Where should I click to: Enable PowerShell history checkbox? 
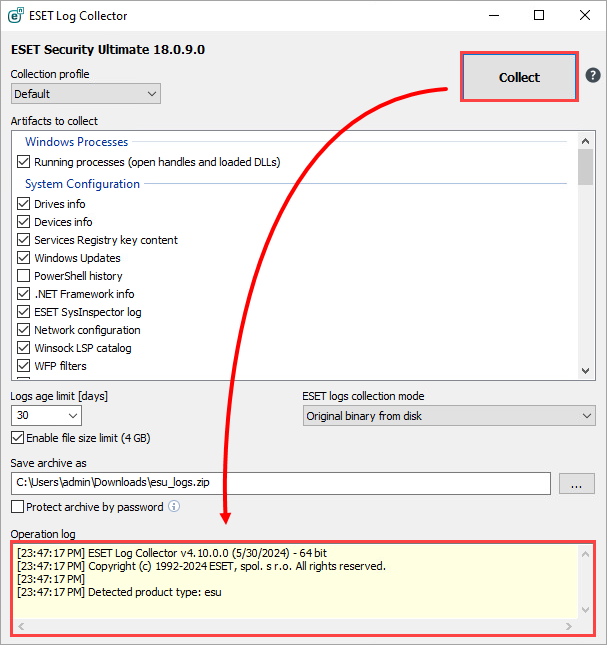click(23, 276)
